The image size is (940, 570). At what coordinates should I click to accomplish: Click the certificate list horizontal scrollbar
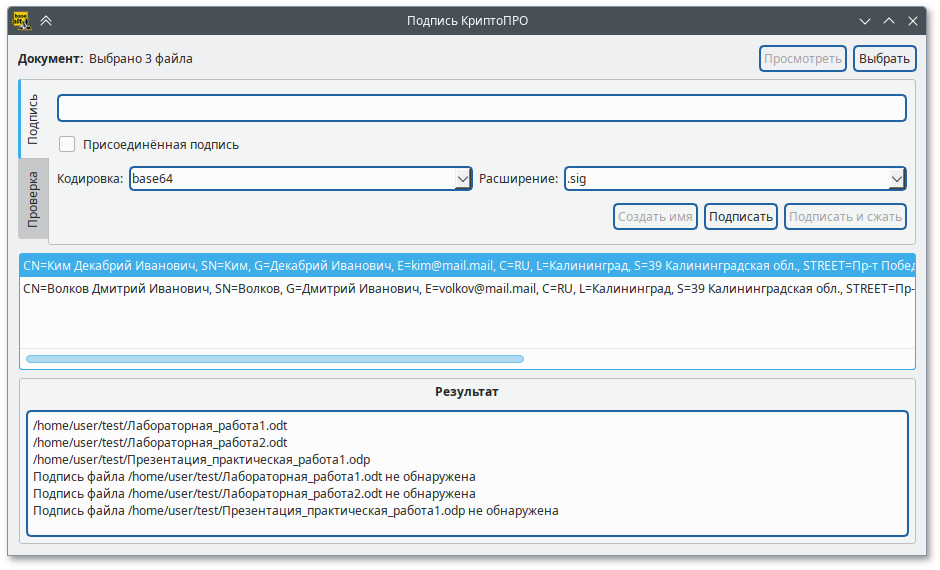pos(274,358)
